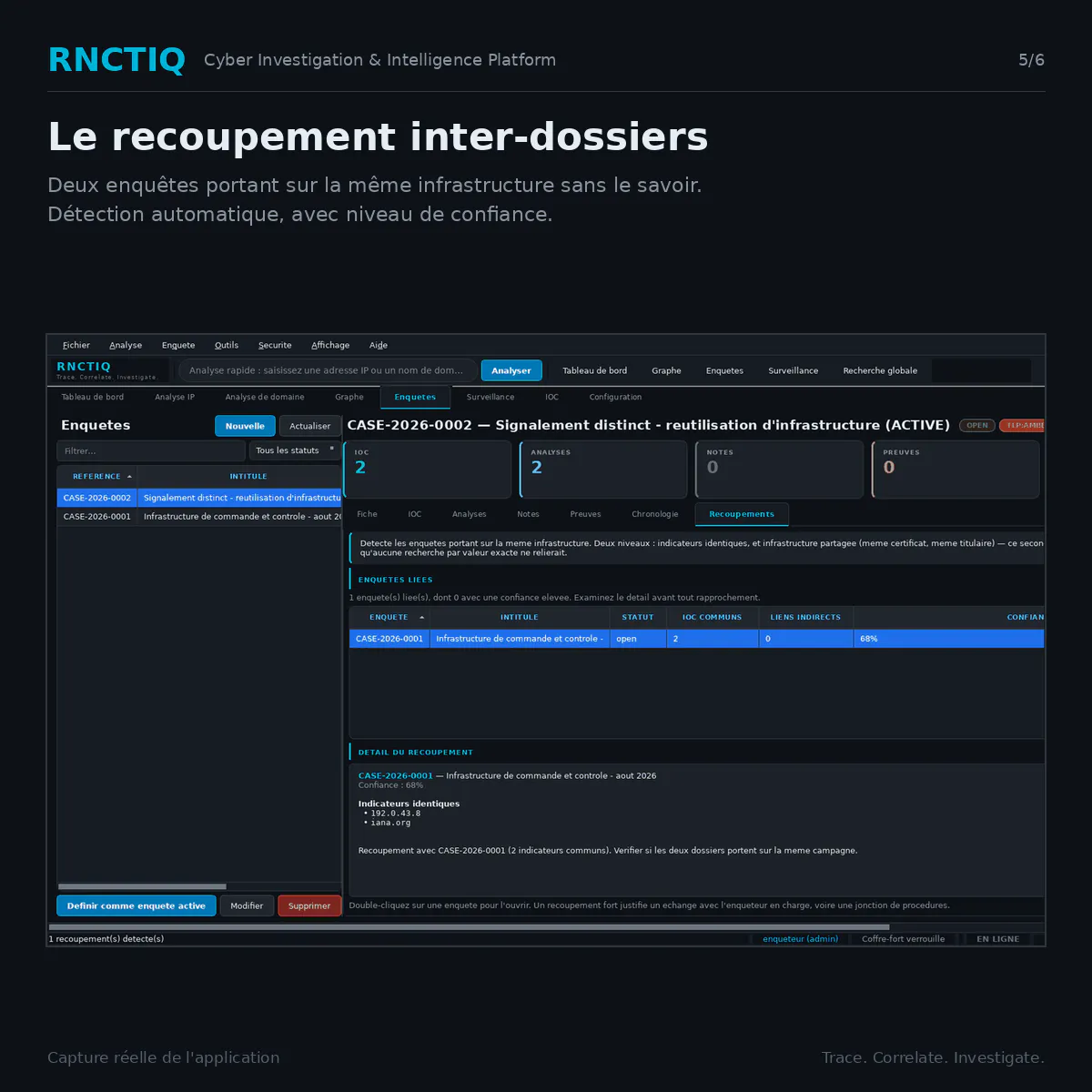The height and width of the screenshot is (1092, 1092).
Task: Open the Affichage menu
Action: (x=330, y=345)
